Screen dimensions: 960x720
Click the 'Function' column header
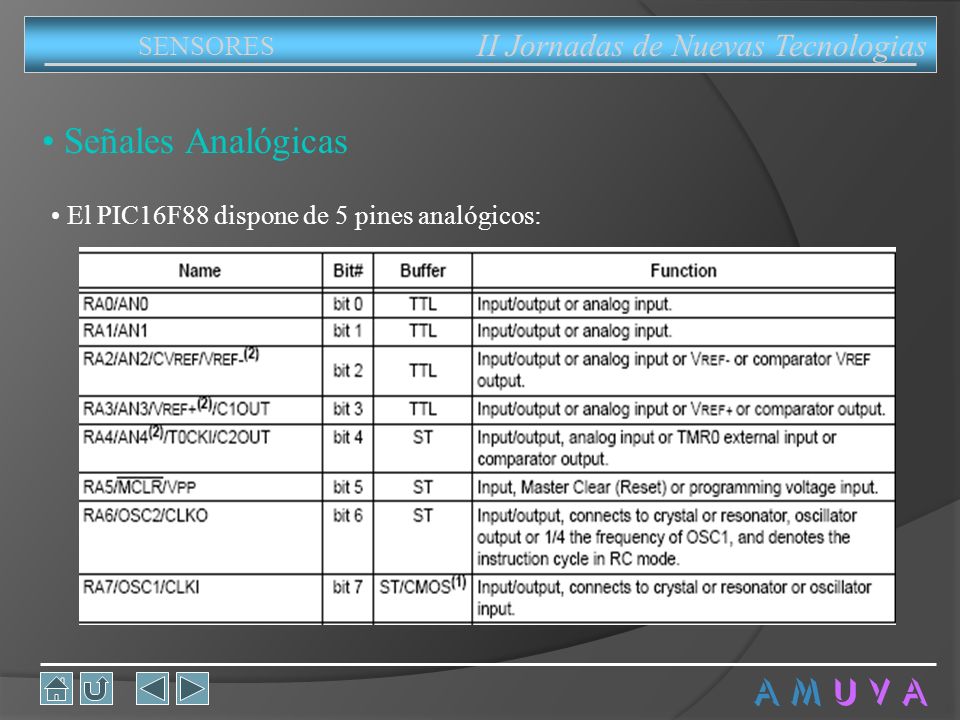click(683, 271)
